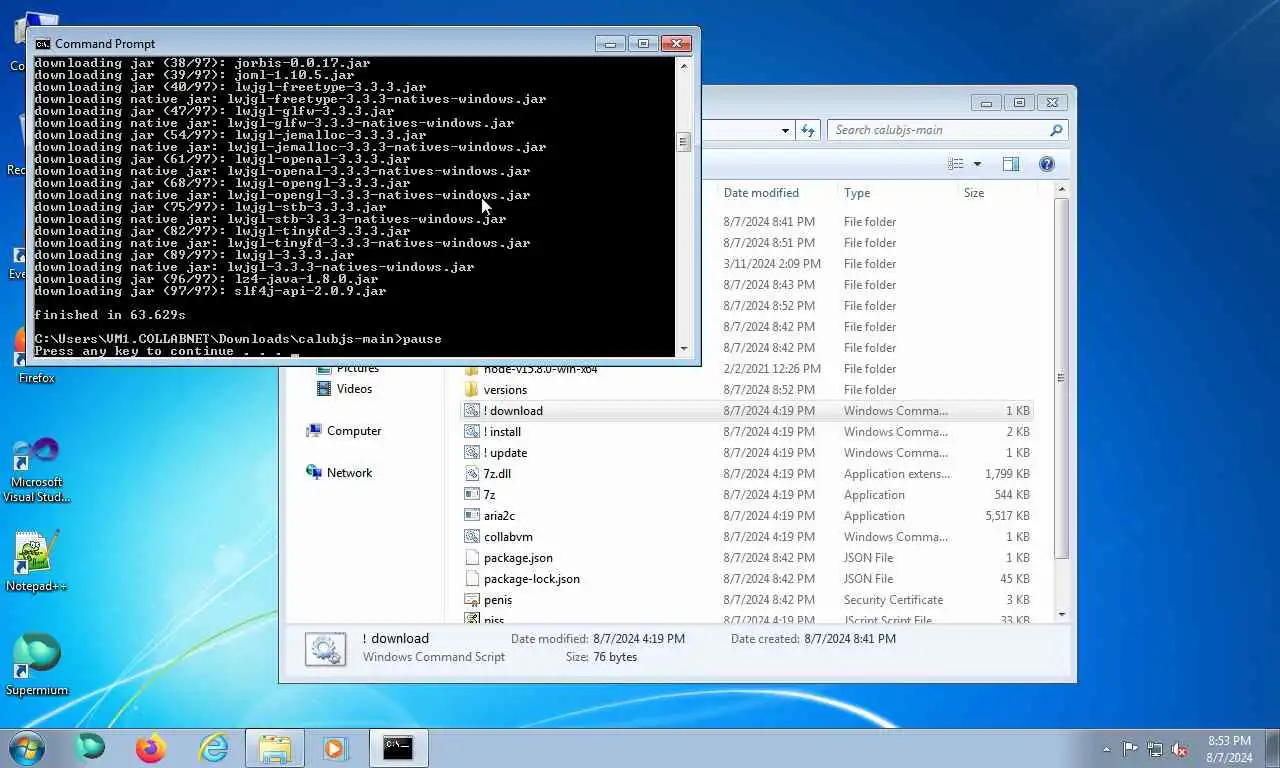Close the Command Prompt window
This screenshot has height=768, width=1280.
tap(677, 44)
